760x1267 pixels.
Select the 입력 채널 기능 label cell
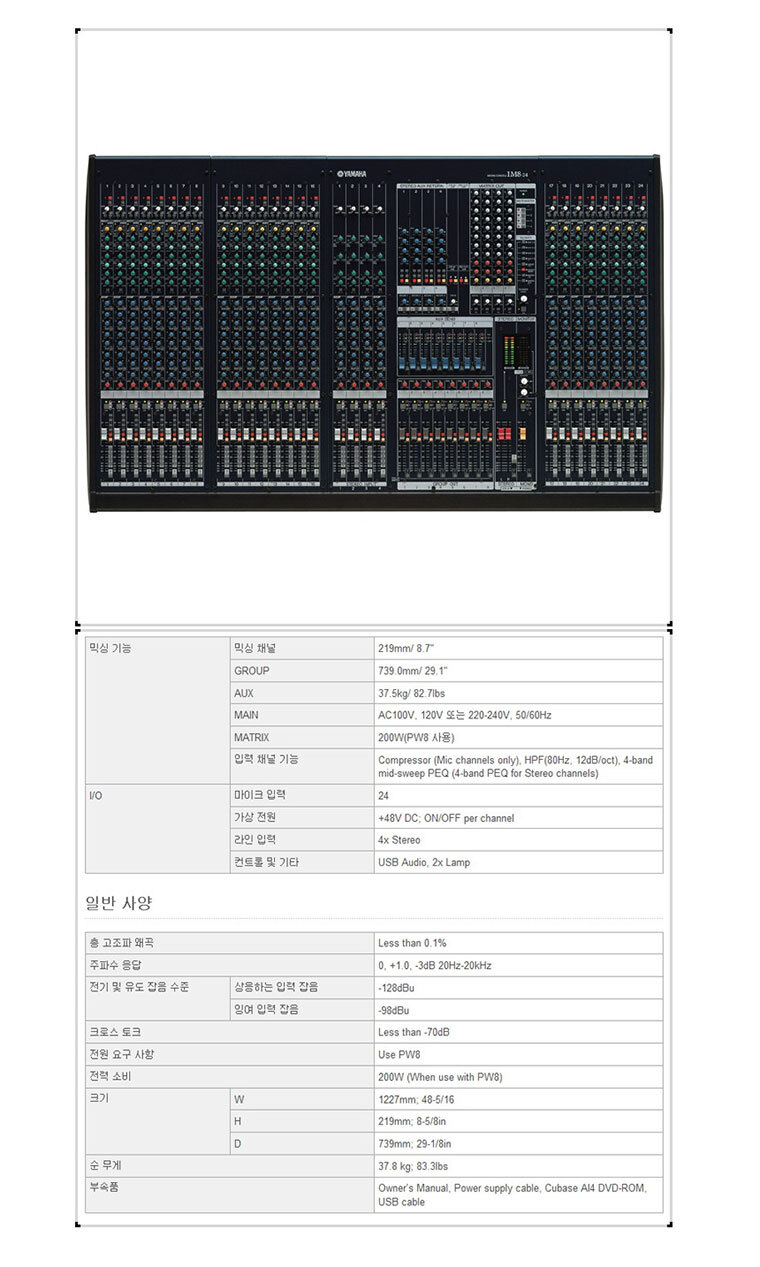pyautogui.click(x=302, y=766)
